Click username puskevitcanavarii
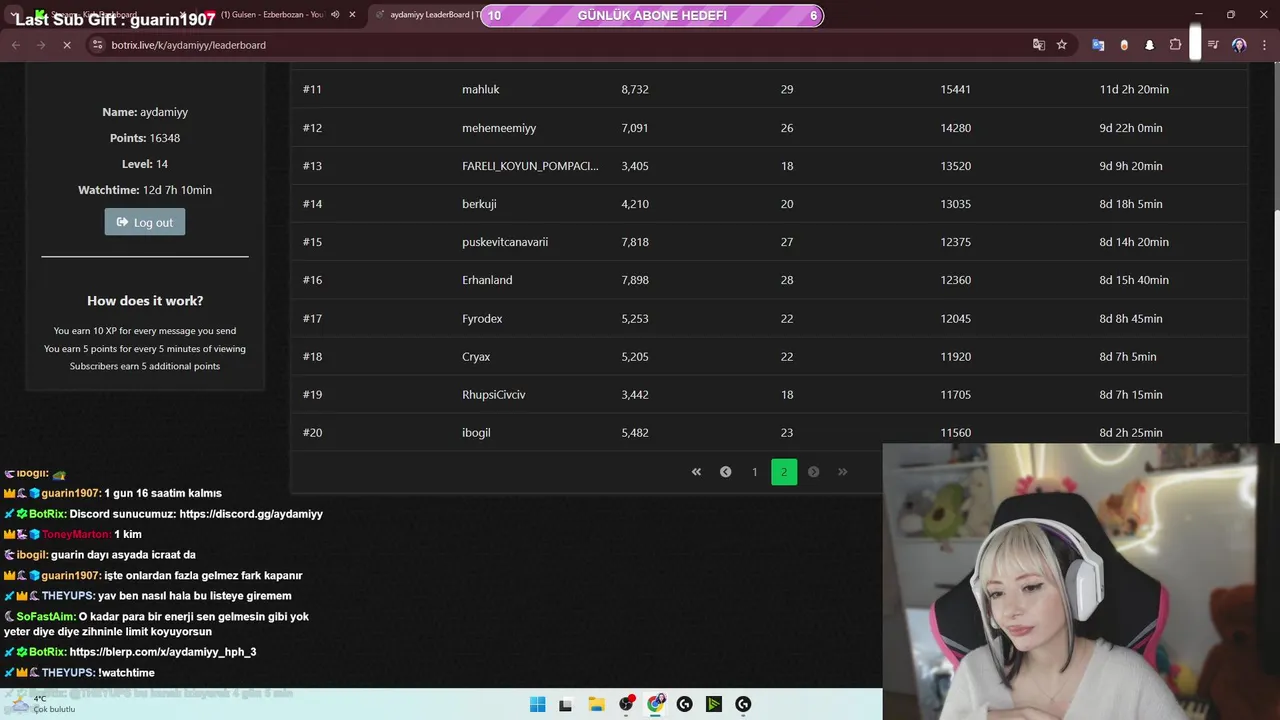 click(505, 242)
